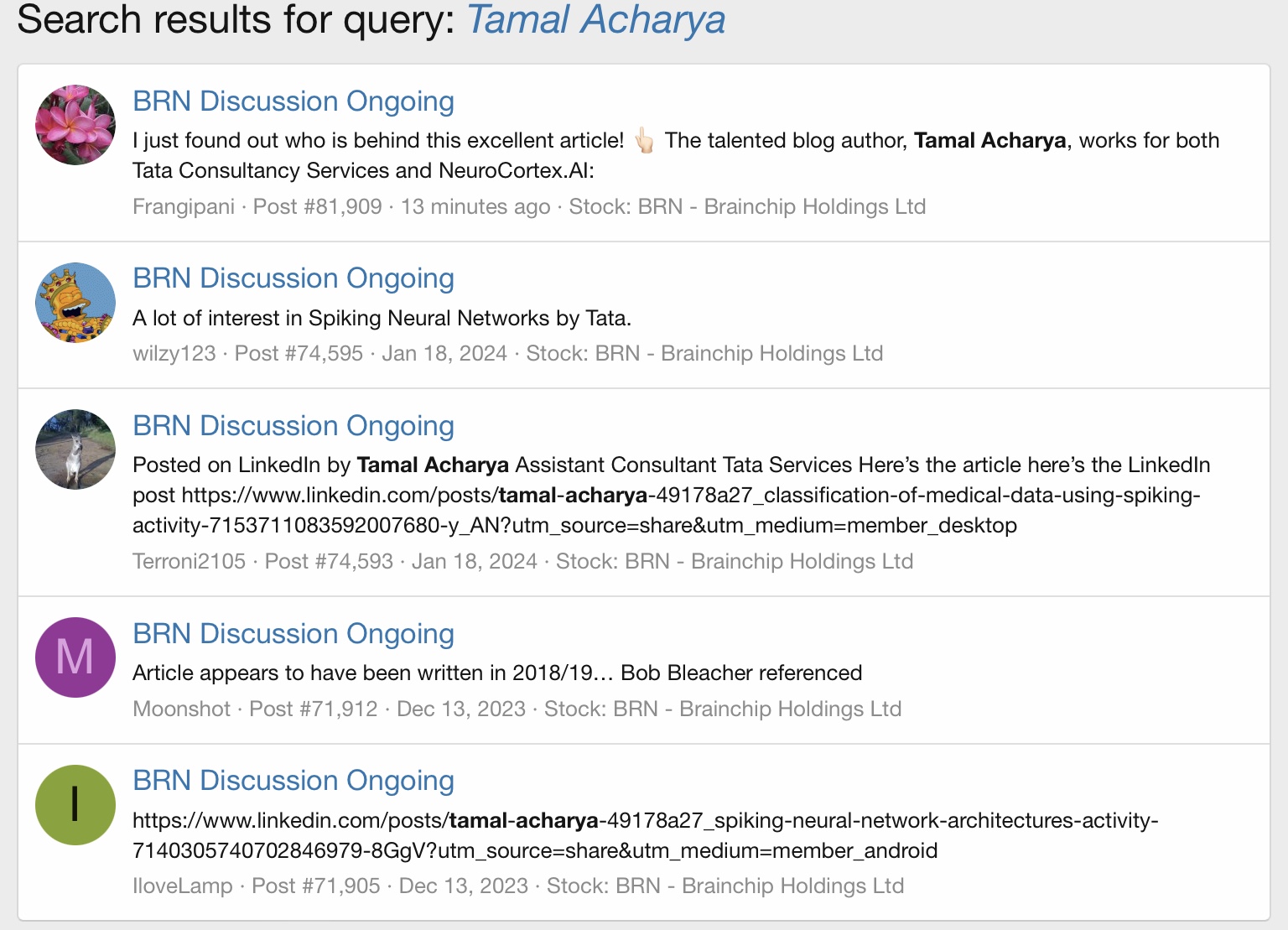Click the '13 minutes ago' timestamp

(475, 207)
